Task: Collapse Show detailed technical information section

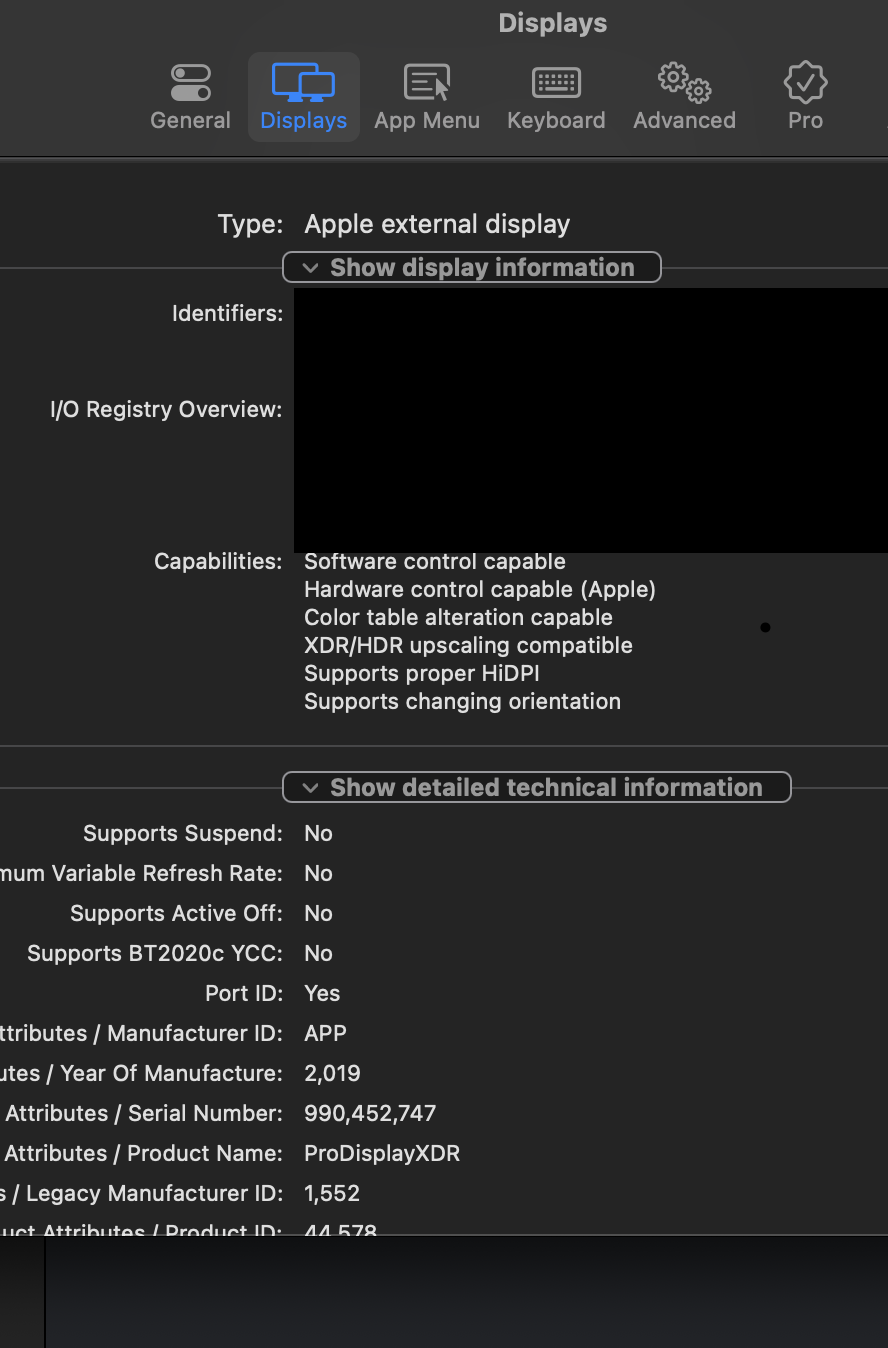Action: [x=537, y=787]
